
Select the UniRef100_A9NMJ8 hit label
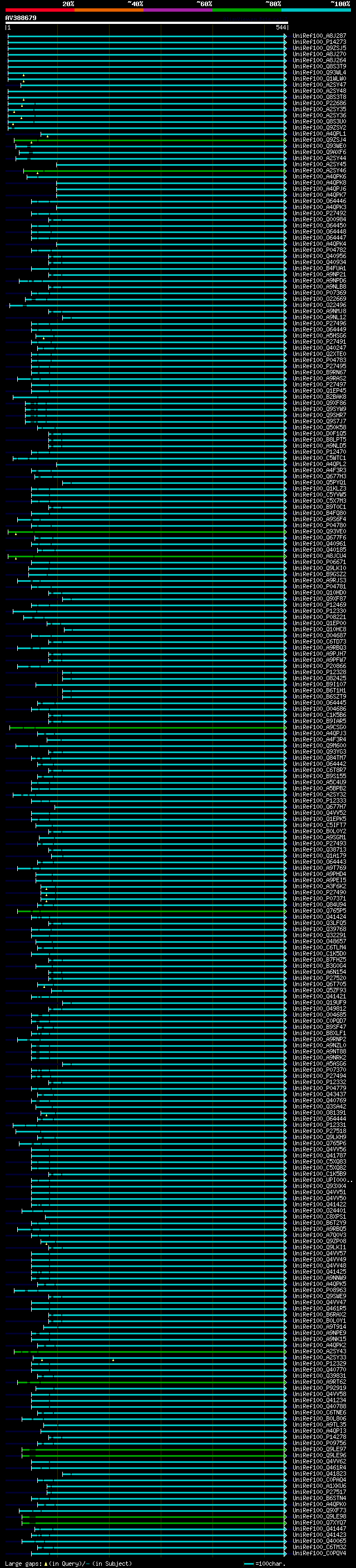coord(319,311)
